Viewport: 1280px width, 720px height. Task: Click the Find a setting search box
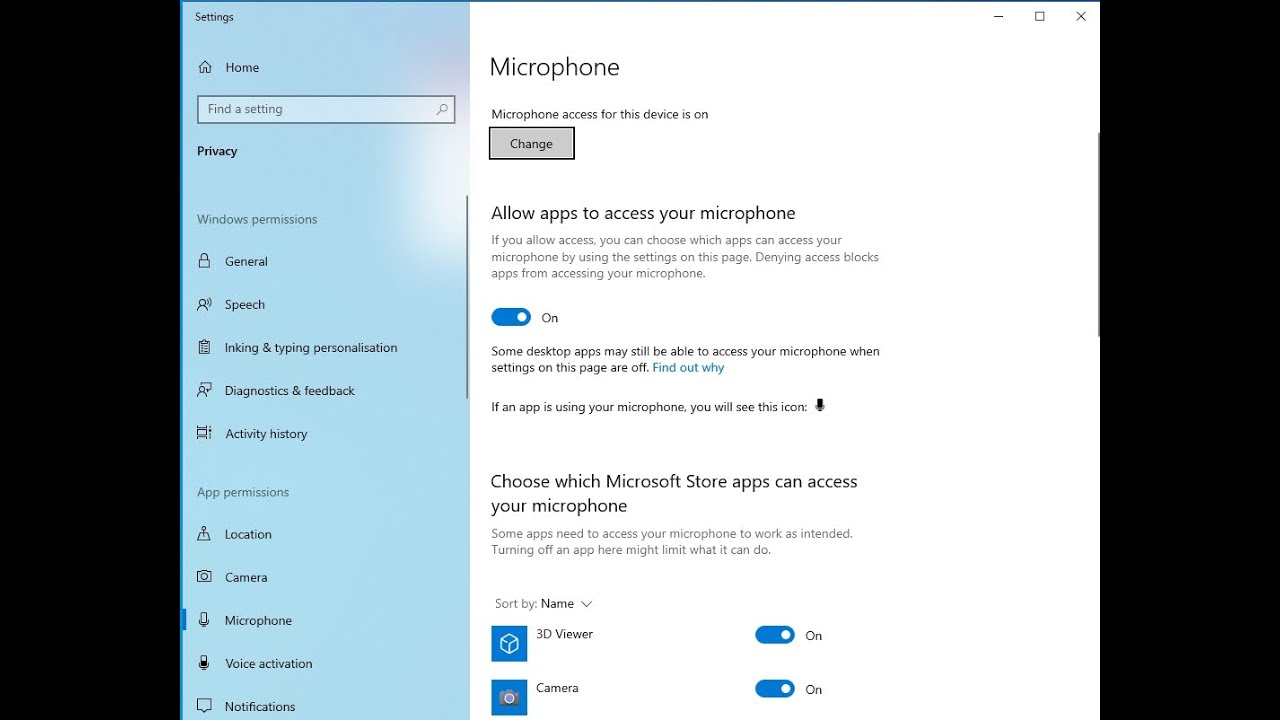pyautogui.click(x=327, y=109)
